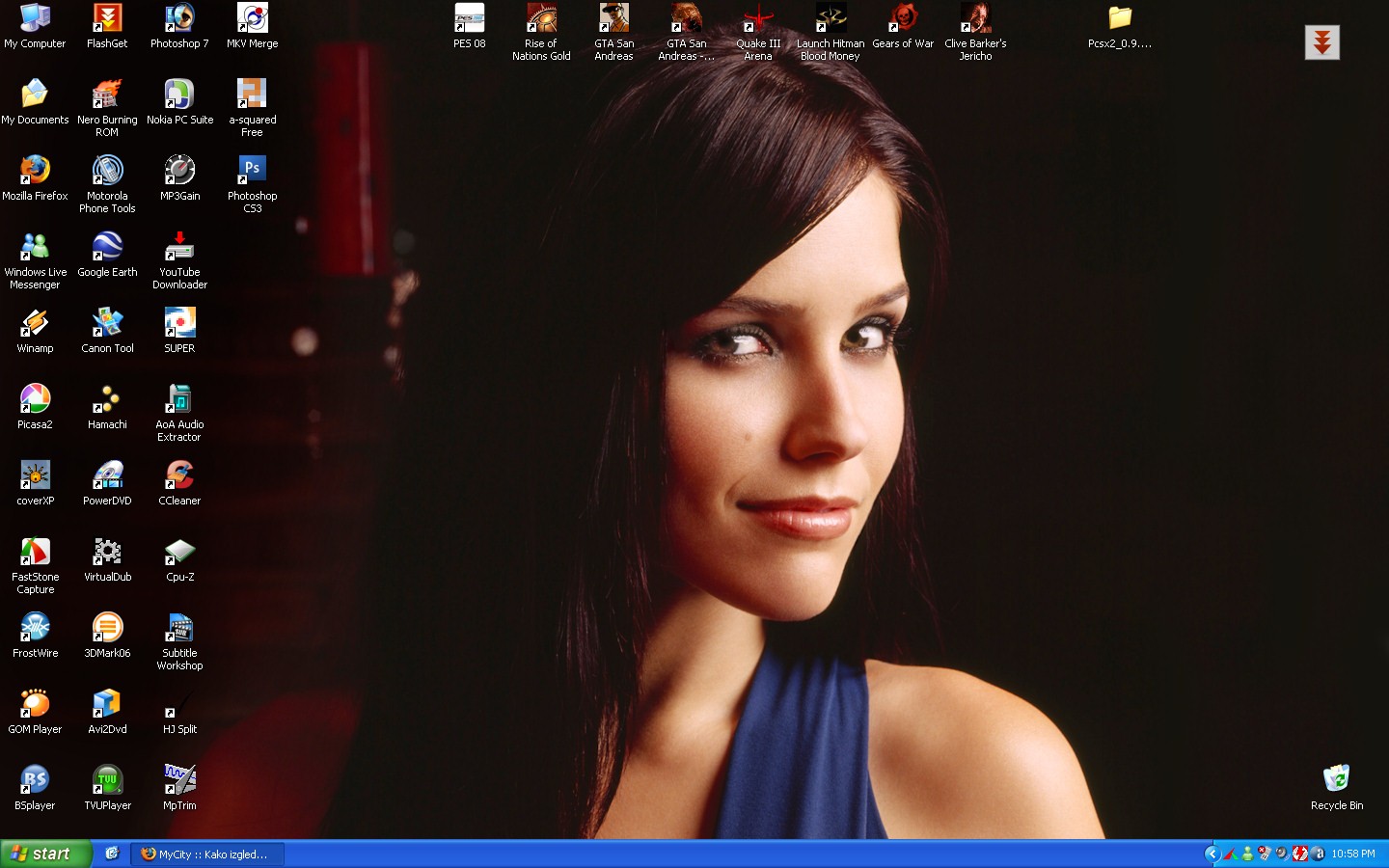Select the Pcsx2_0.9 folder

tap(1120, 27)
